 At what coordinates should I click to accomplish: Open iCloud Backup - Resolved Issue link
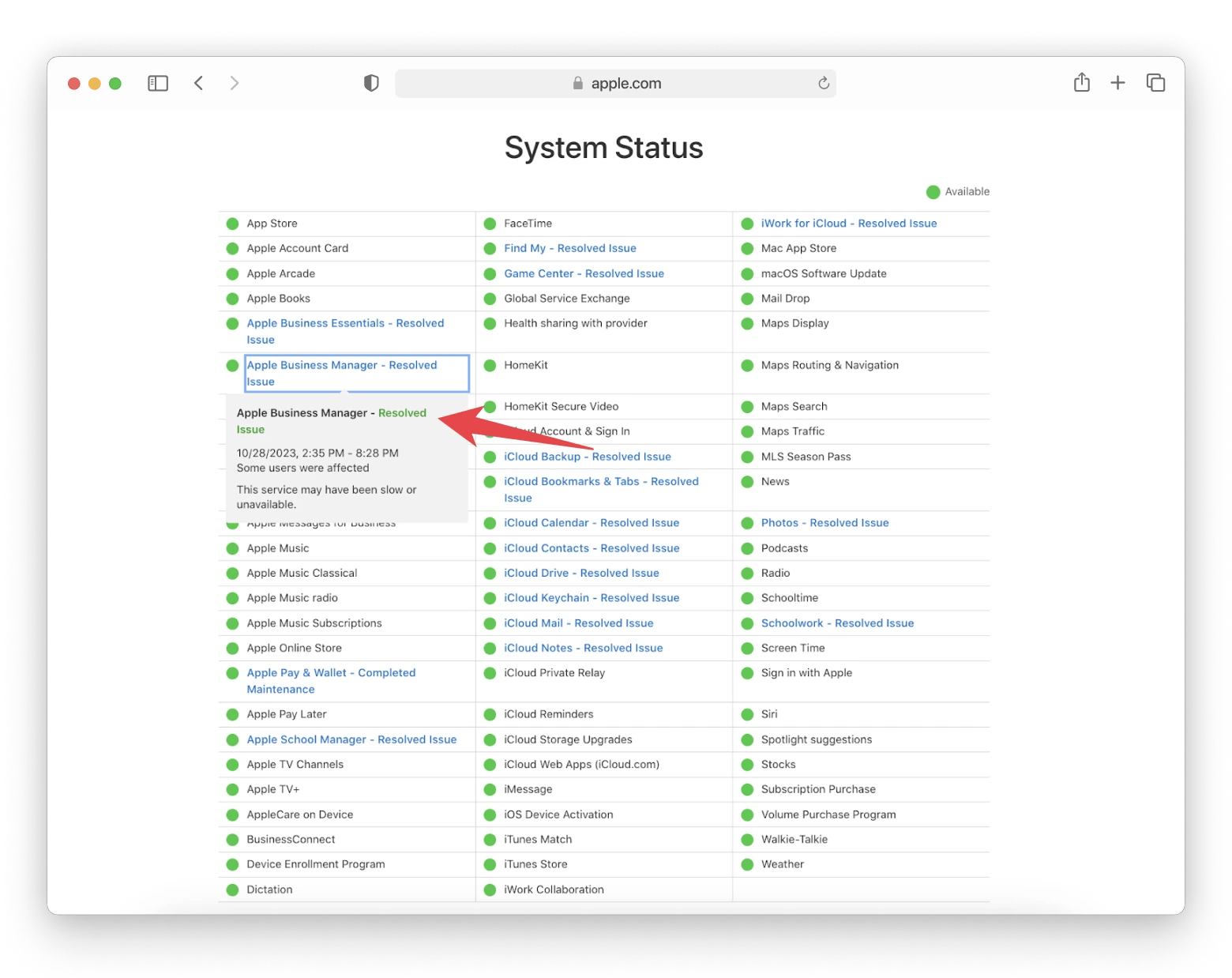588,457
